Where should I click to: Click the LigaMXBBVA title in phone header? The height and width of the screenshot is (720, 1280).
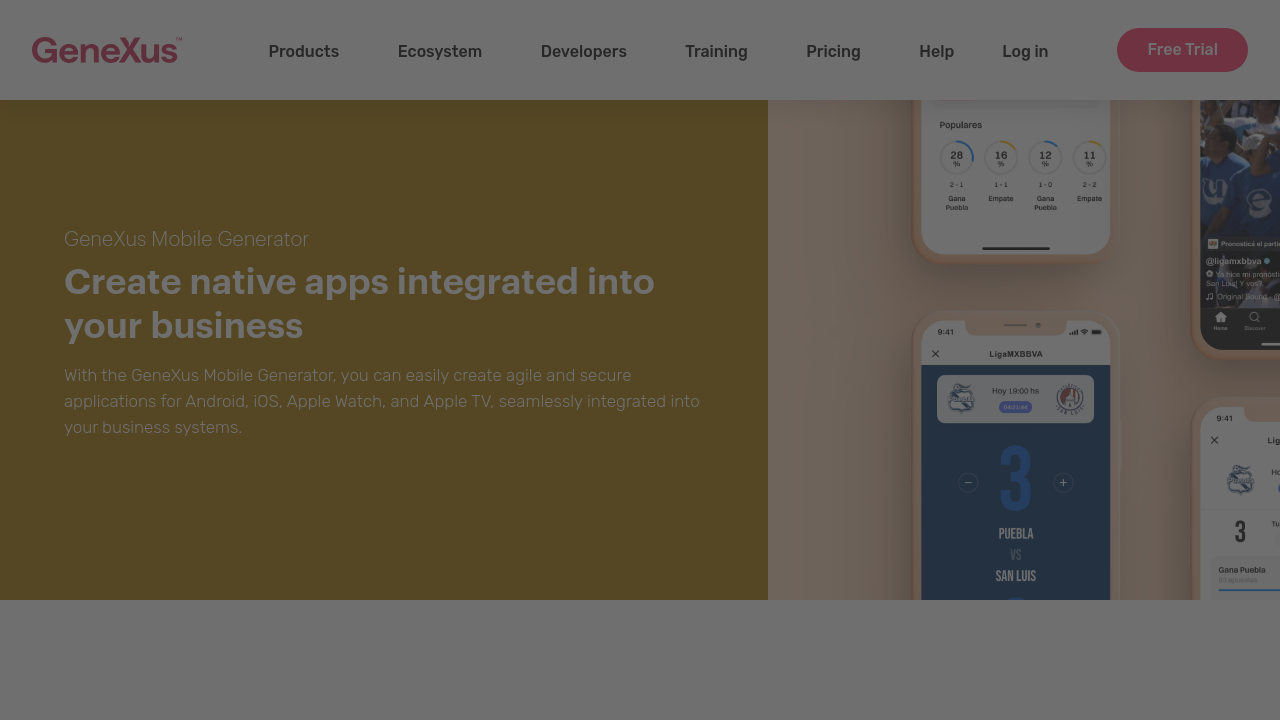coord(1016,354)
